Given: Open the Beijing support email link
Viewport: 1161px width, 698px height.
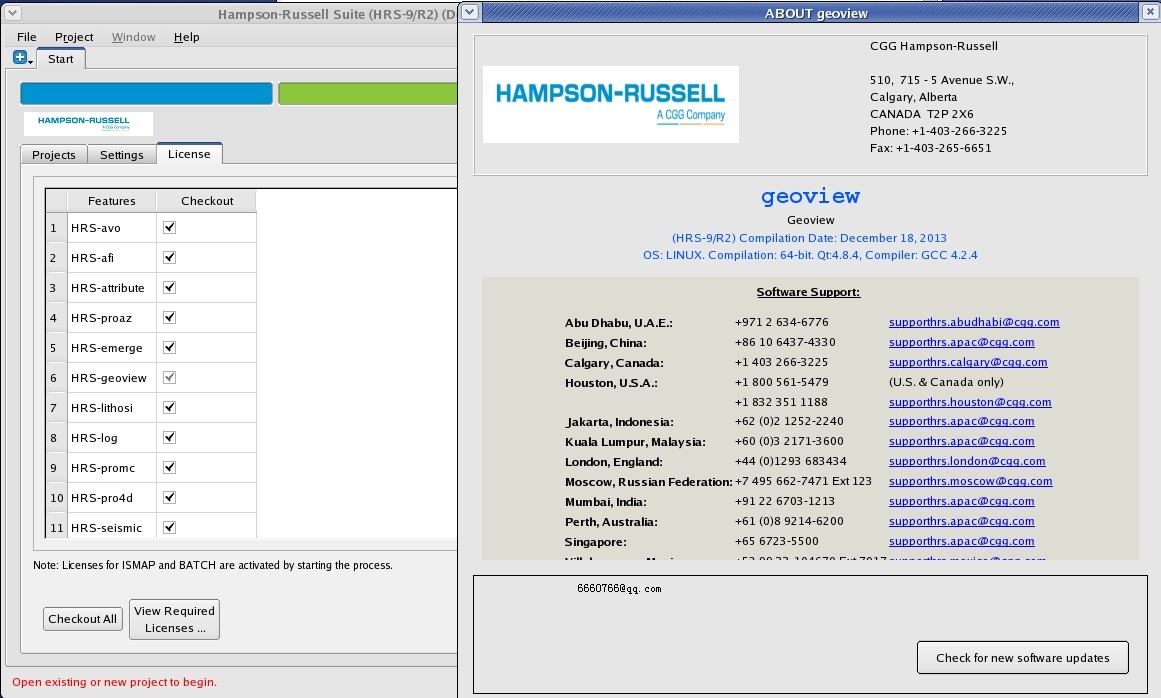Looking at the screenshot, I should tap(961, 342).
